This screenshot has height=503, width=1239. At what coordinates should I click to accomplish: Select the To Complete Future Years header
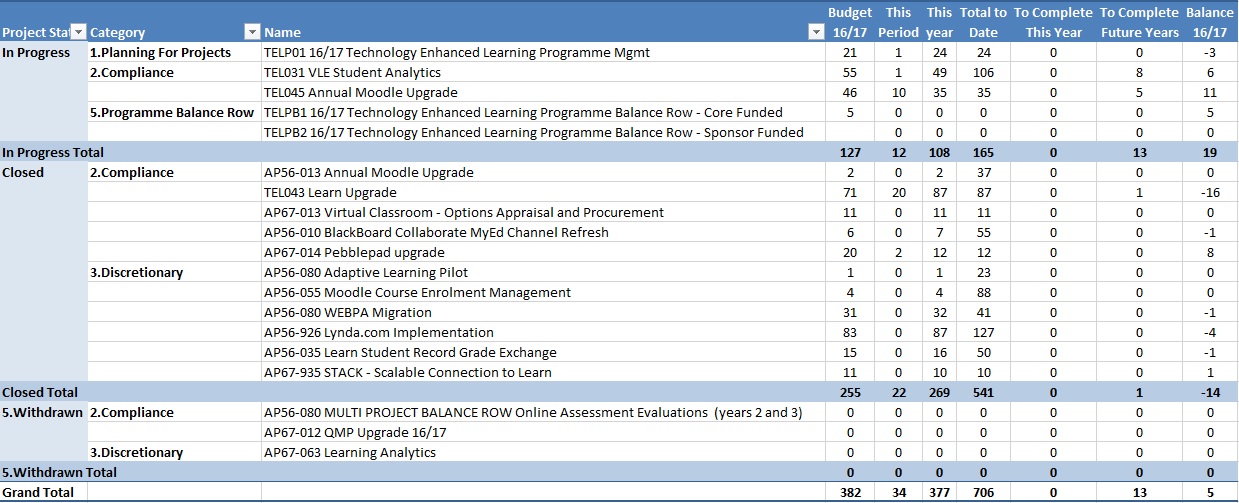pyautogui.click(x=1139, y=22)
